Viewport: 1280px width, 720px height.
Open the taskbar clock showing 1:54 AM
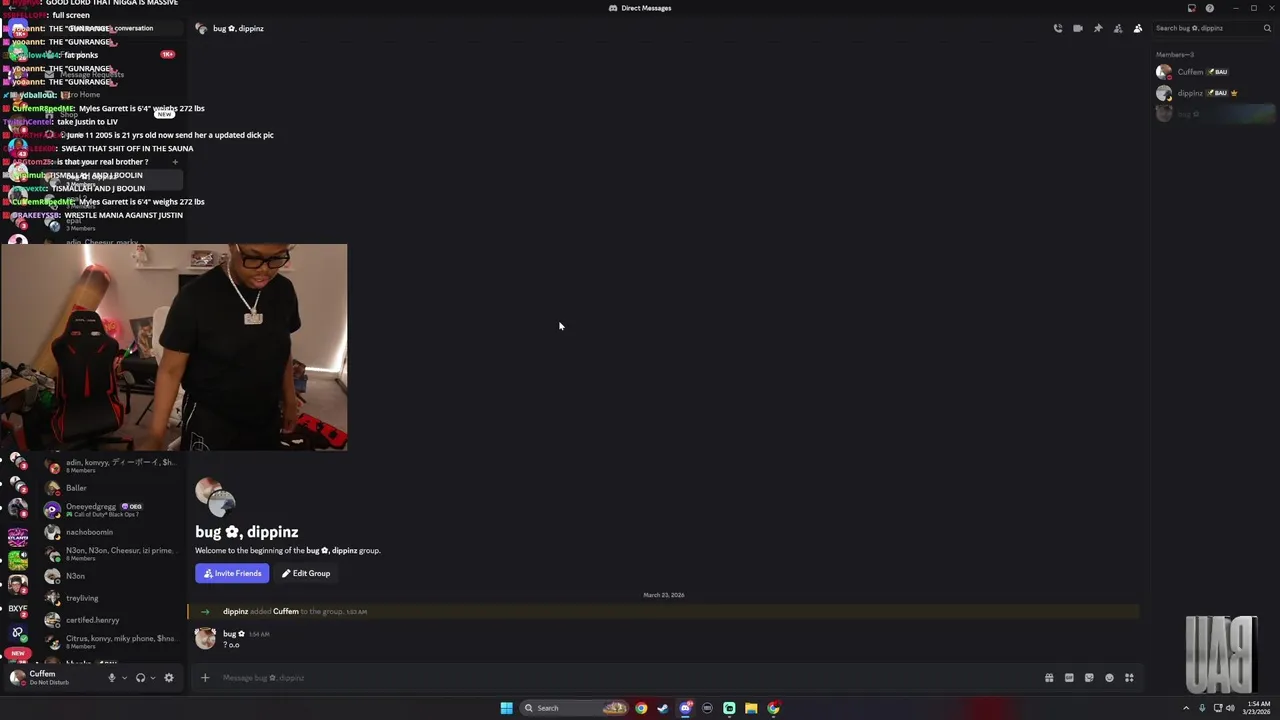click(1258, 708)
